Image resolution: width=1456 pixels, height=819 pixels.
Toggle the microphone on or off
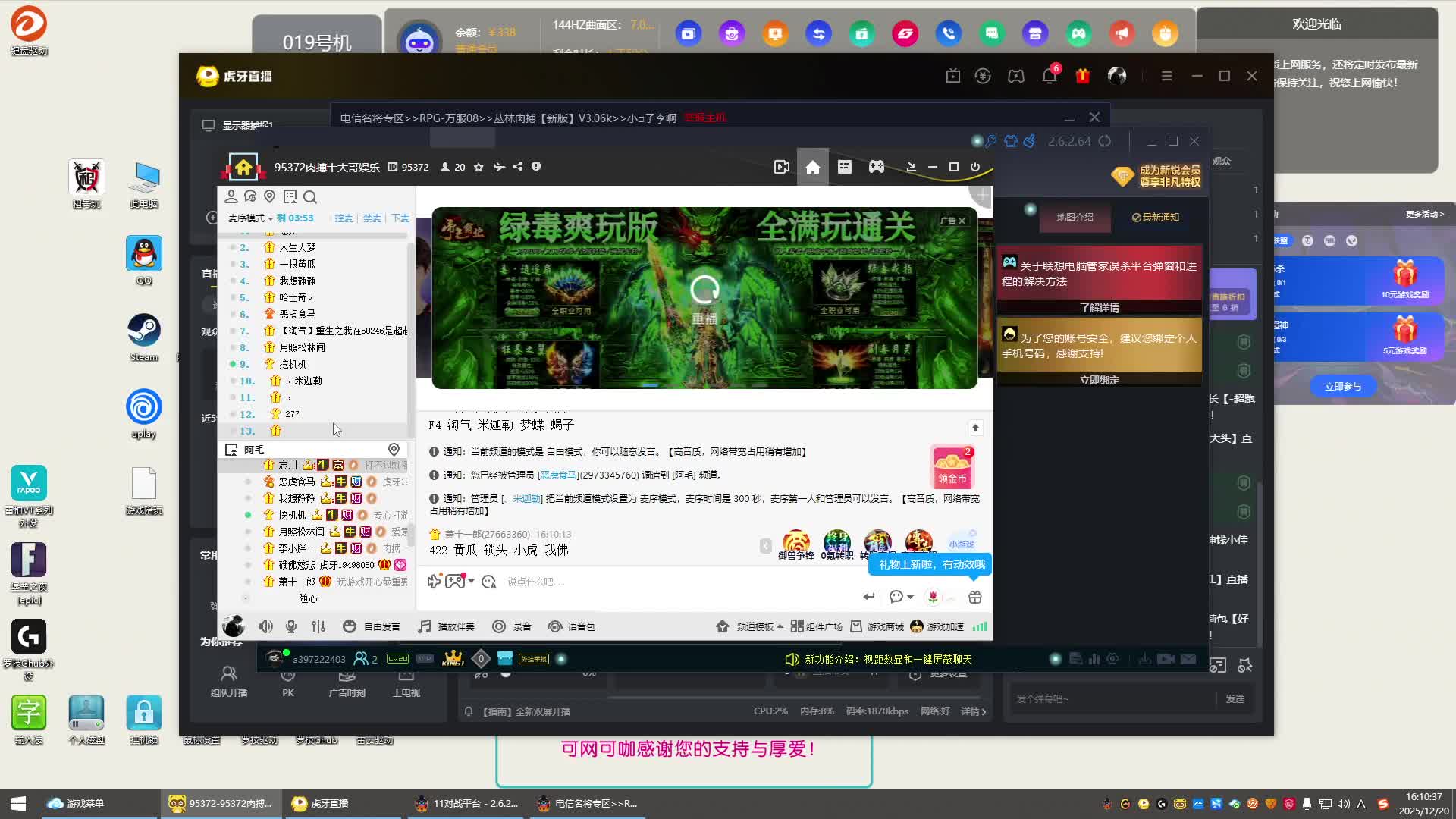tap(291, 626)
